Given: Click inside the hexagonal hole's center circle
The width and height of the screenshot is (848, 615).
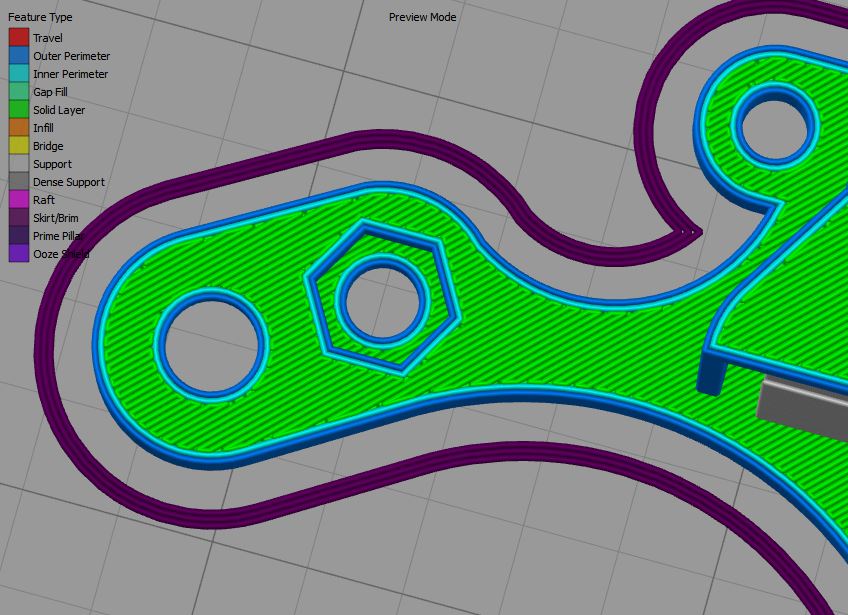Looking at the screenshot, I should pos(383,298).
